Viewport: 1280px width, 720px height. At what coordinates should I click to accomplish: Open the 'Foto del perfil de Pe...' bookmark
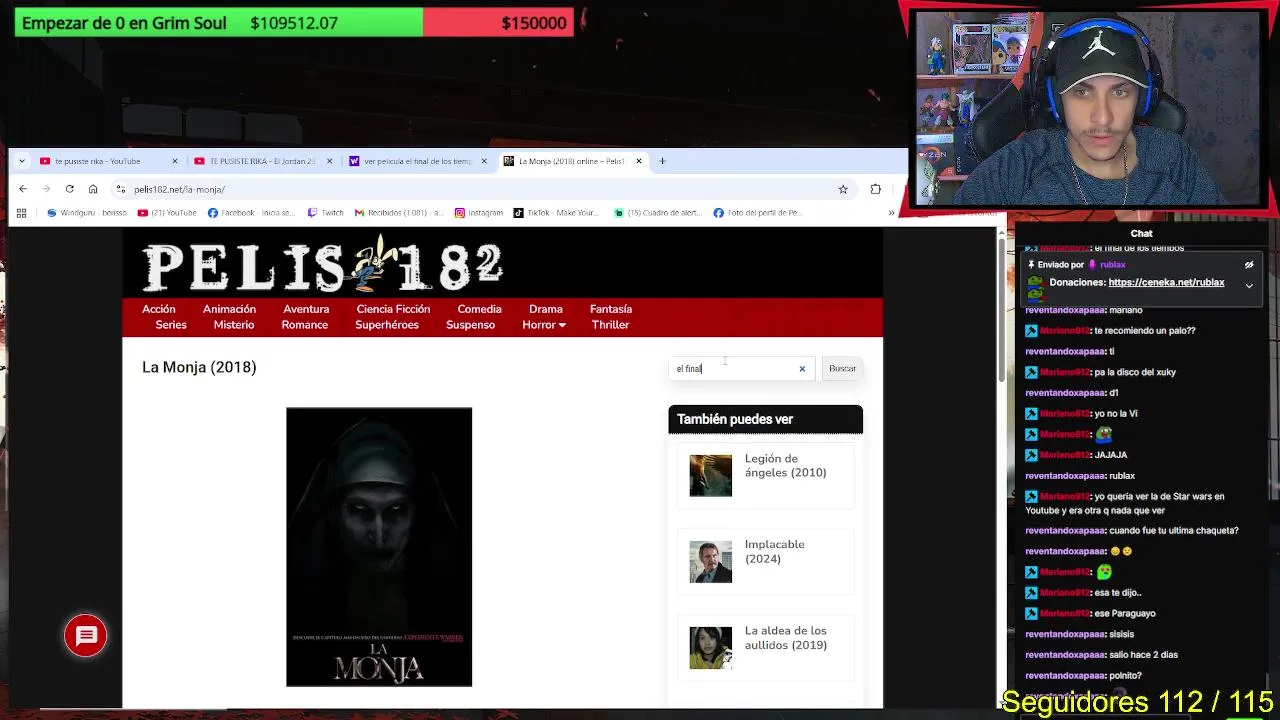758,213
